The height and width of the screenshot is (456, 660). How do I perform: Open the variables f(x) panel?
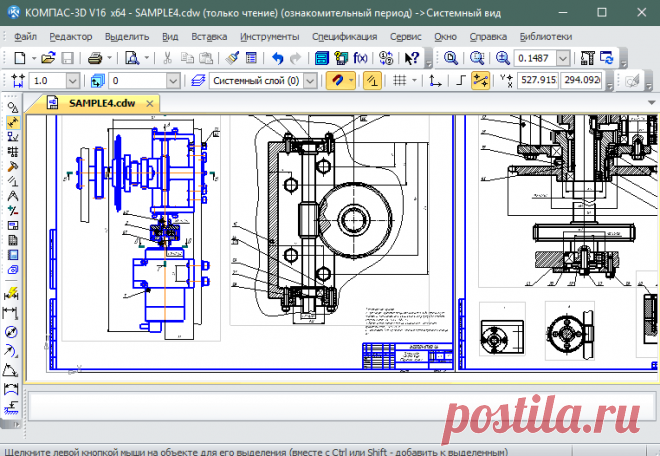360,58
